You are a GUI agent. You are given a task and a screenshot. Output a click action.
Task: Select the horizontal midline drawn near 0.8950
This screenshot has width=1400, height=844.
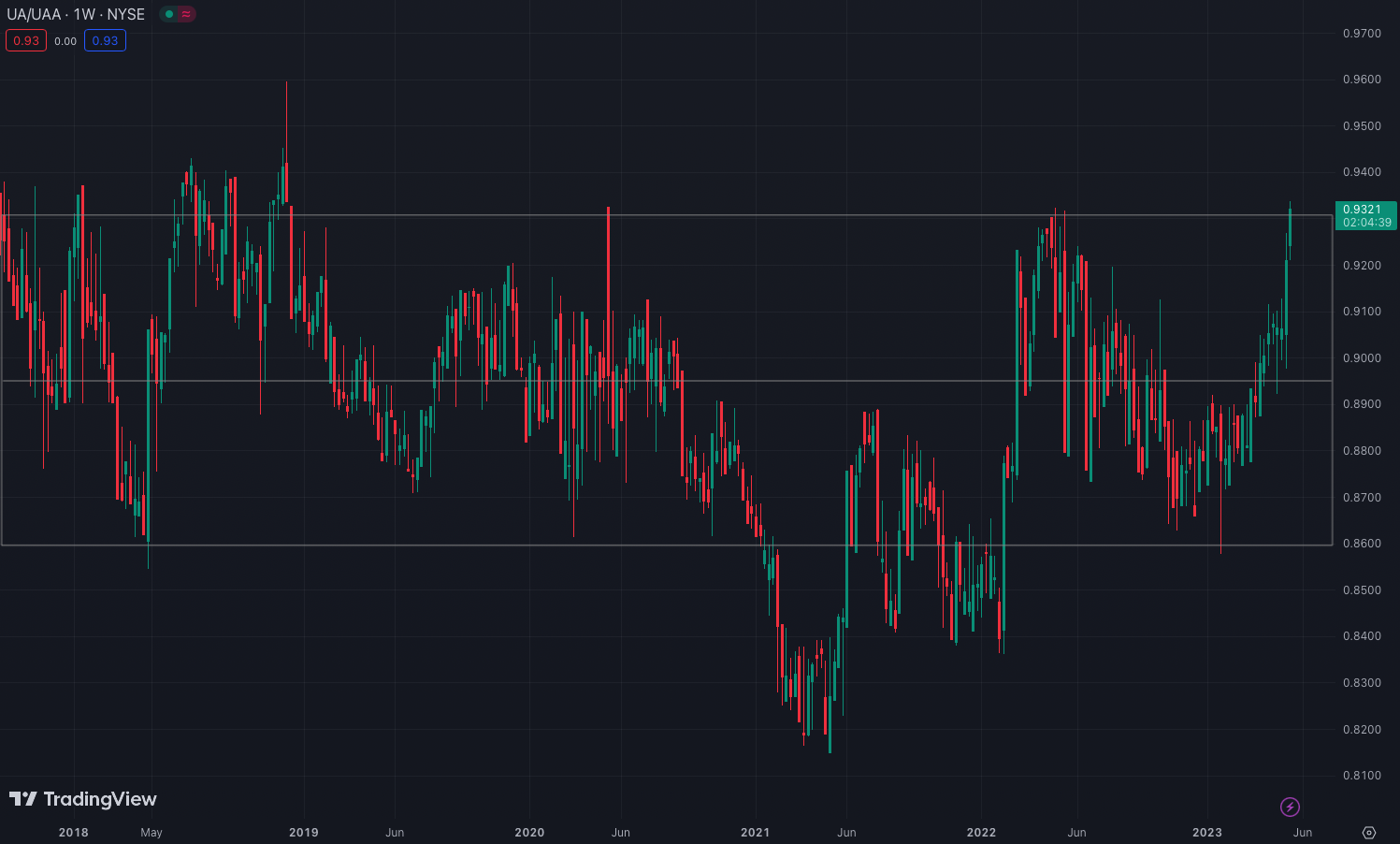tap(666, 381)
